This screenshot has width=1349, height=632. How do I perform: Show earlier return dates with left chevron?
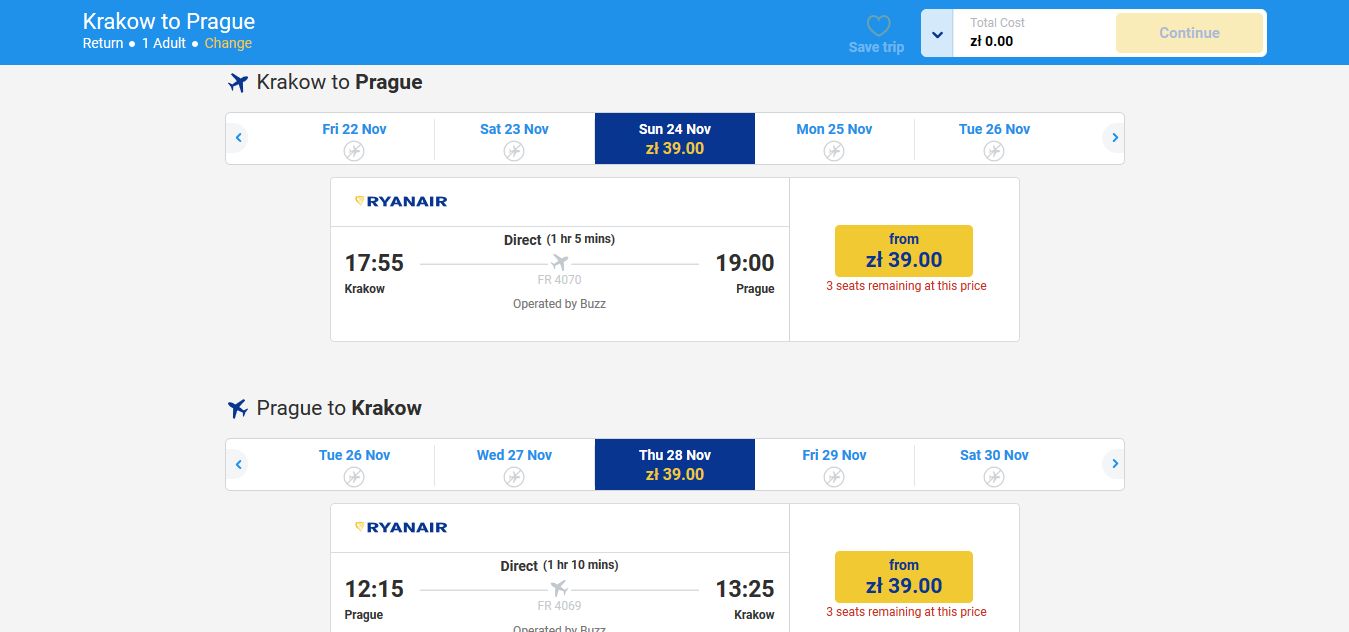(x=238, y=464)
